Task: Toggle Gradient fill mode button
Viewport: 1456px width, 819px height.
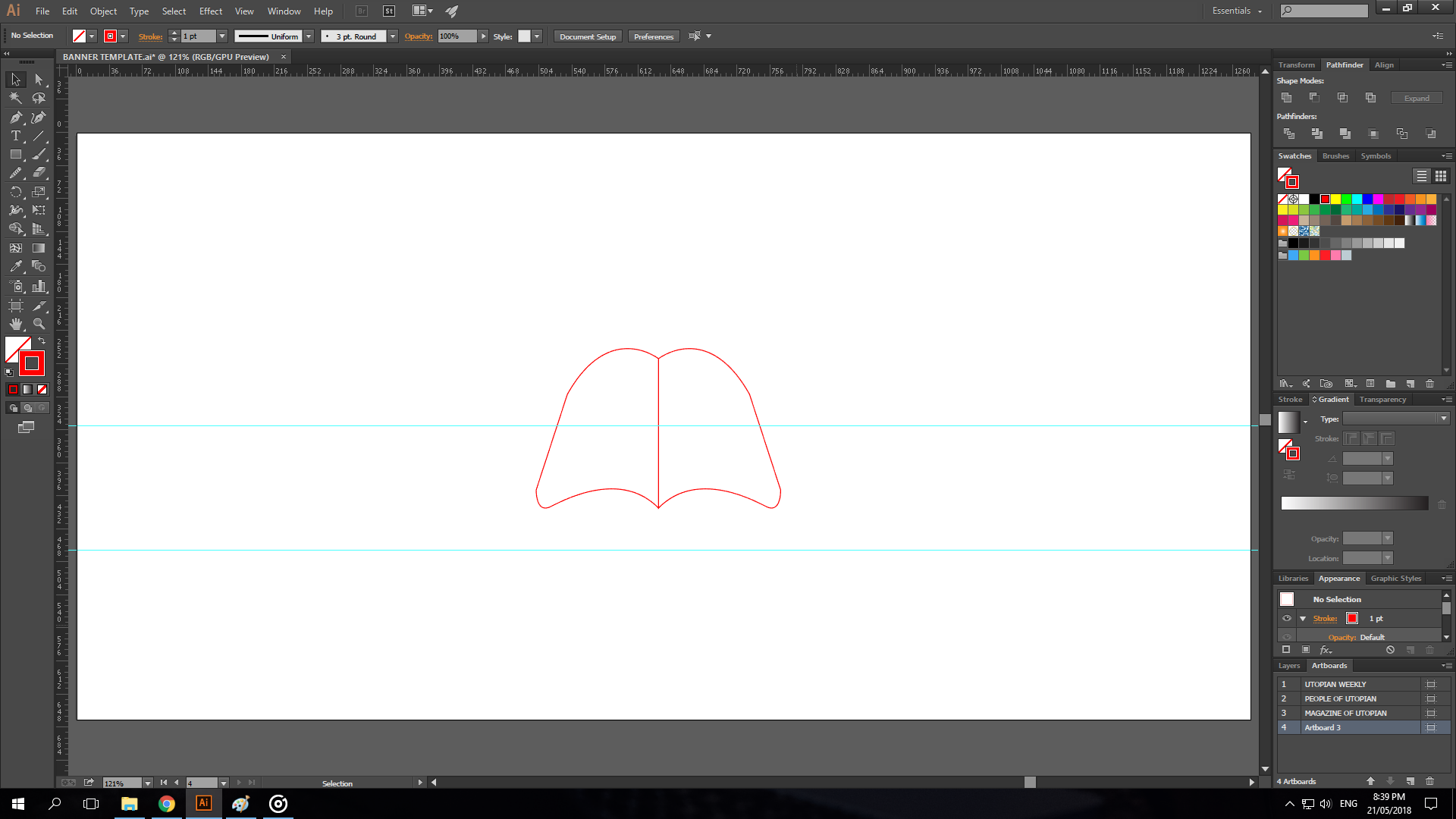Action: (x=27, y=389)
